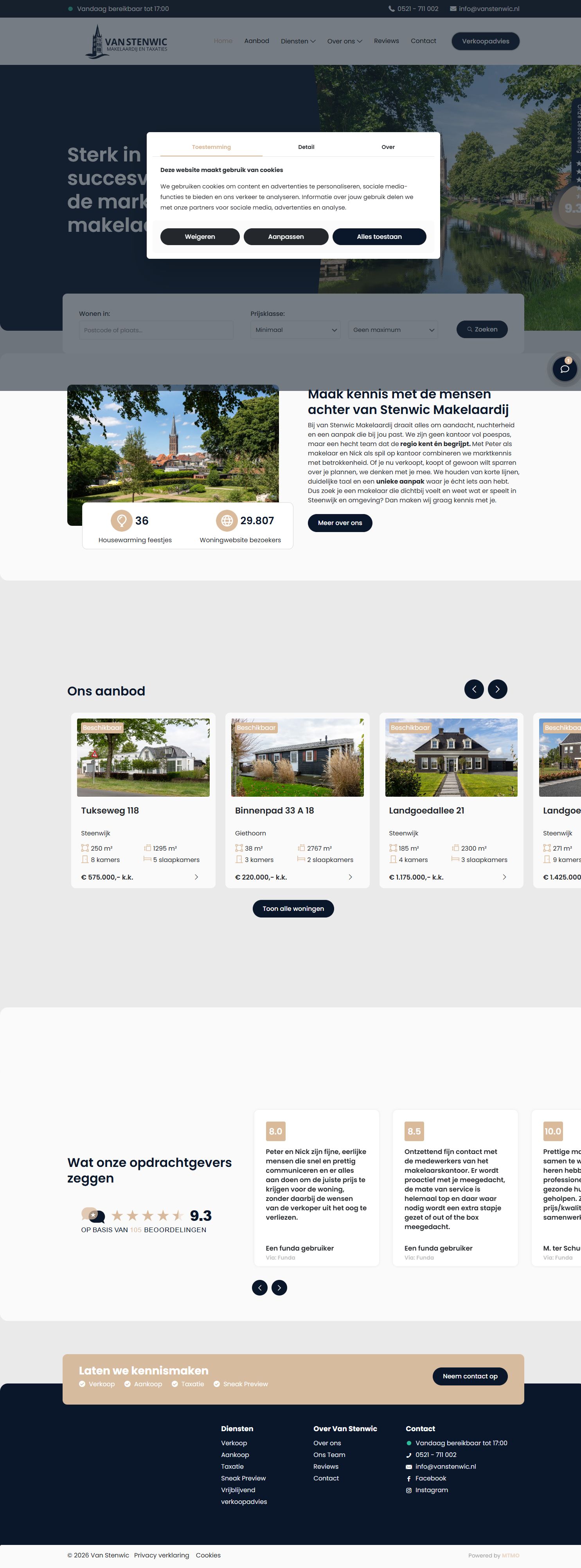Switch to the Over cookie tab
Image resolution: width=581 pixels, height=1568 pixels.
(388, 147)
